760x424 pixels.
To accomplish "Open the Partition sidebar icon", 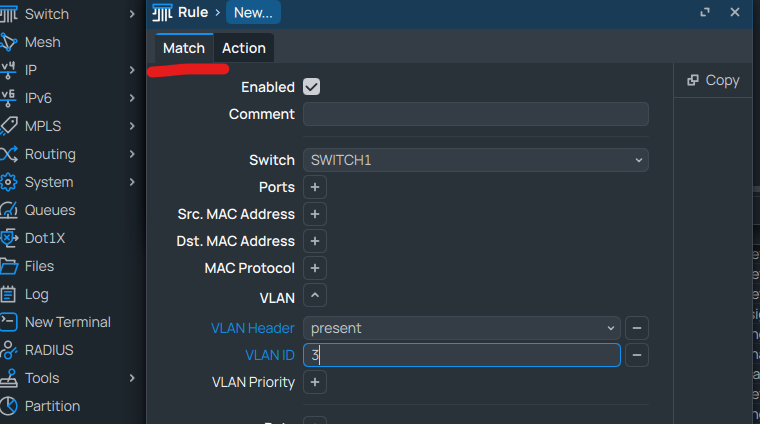I will (x=10, y=406).
